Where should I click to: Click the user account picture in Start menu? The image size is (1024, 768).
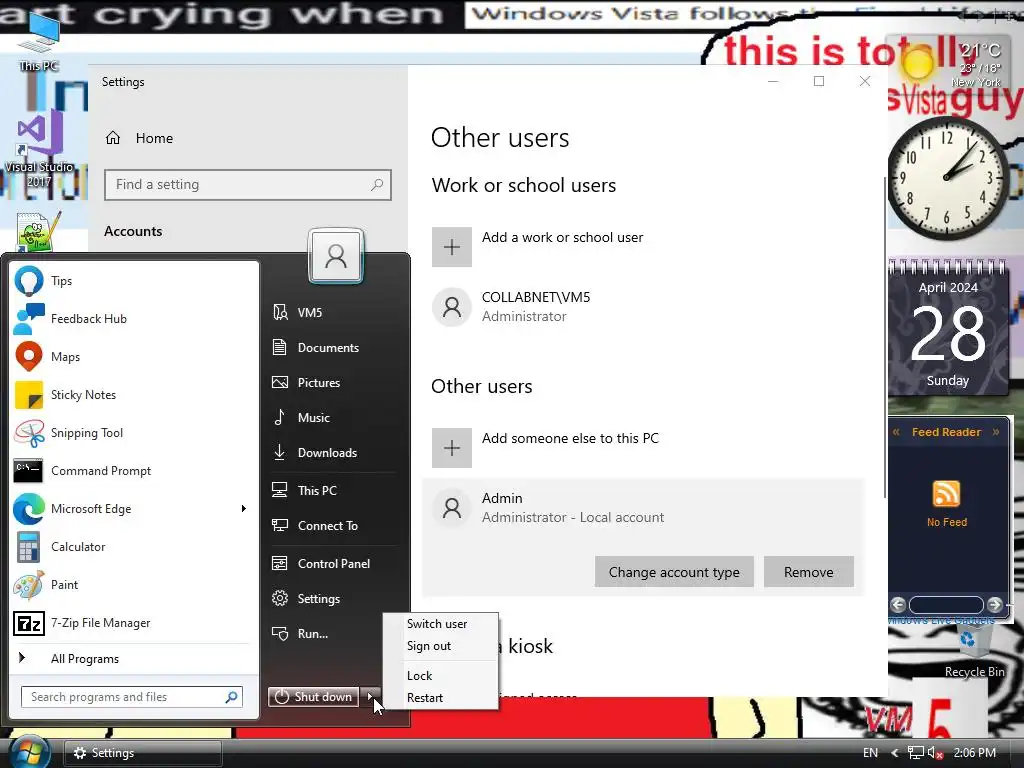(336, 255)
